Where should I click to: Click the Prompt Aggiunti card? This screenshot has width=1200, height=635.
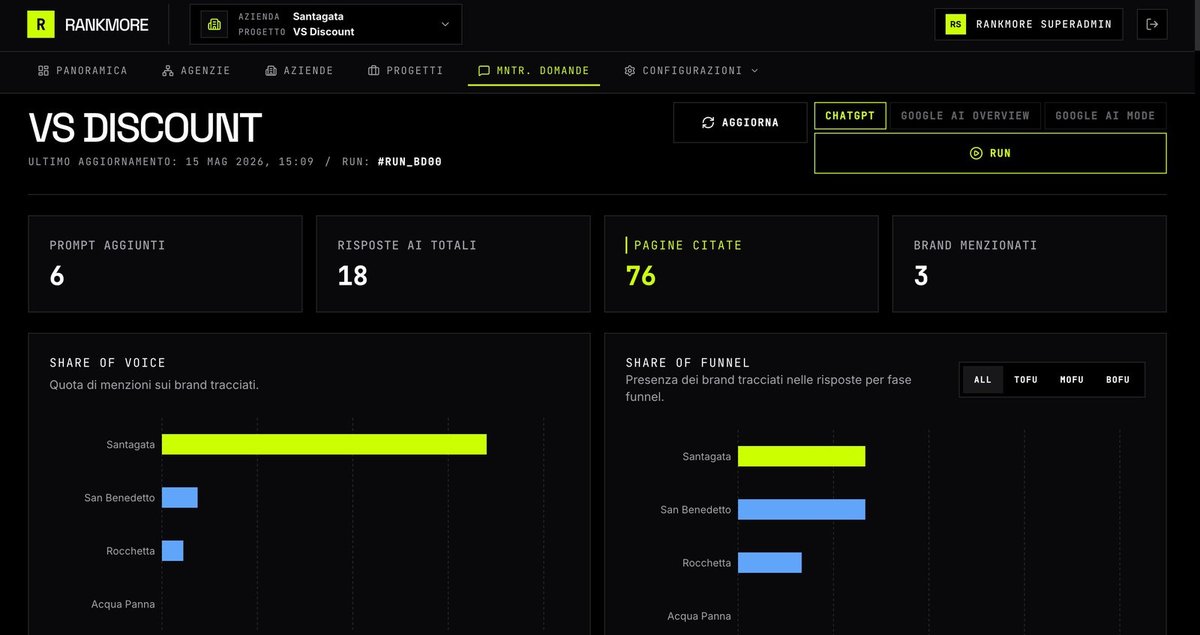(165, 264)
